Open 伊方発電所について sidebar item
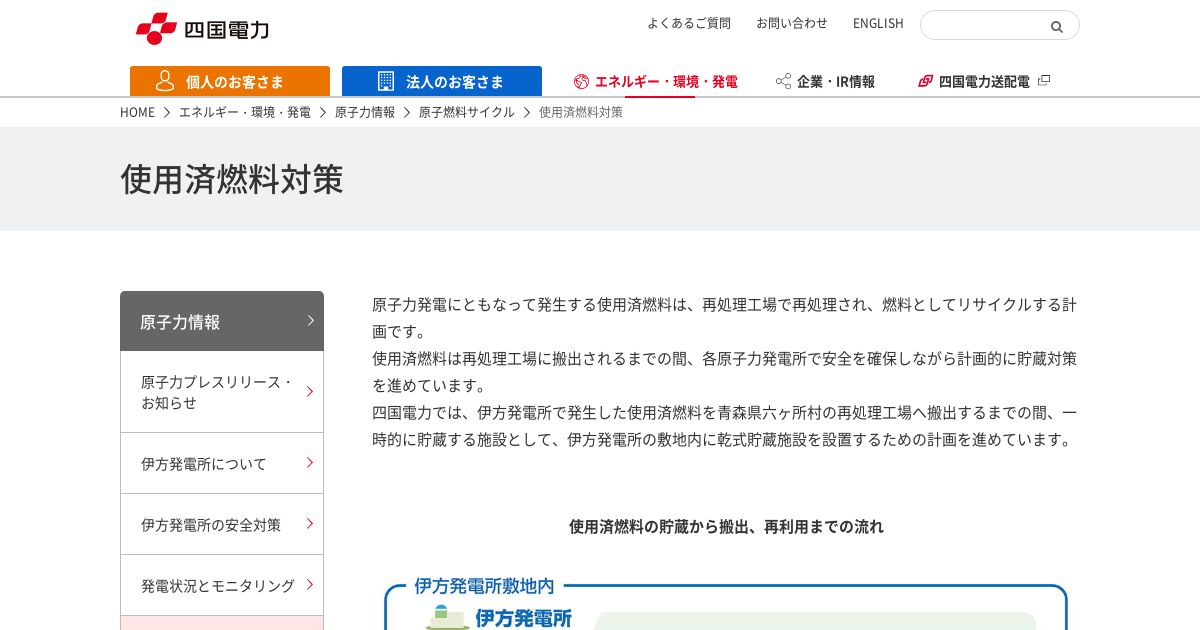This screenshot has height=630, width=1200. click(x=222, y=463)
